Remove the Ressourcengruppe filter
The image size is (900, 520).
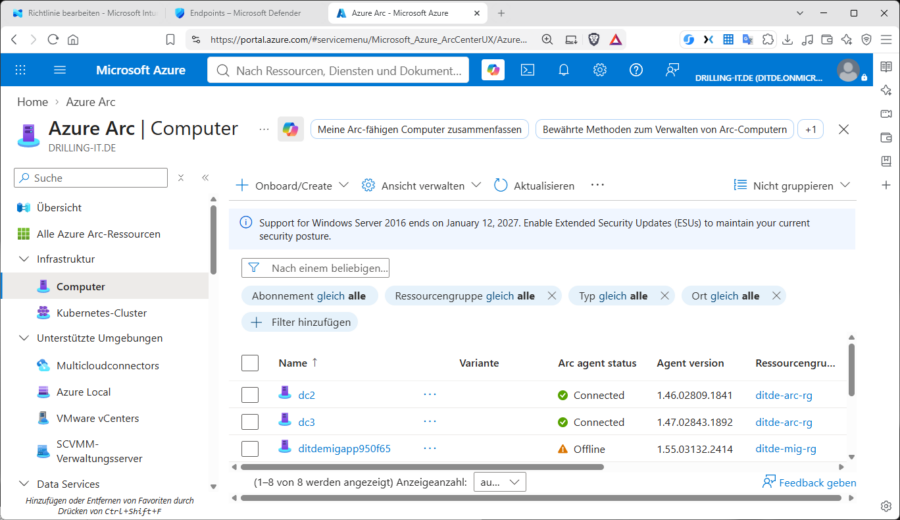pyautogui.click(x=552, y=296)
